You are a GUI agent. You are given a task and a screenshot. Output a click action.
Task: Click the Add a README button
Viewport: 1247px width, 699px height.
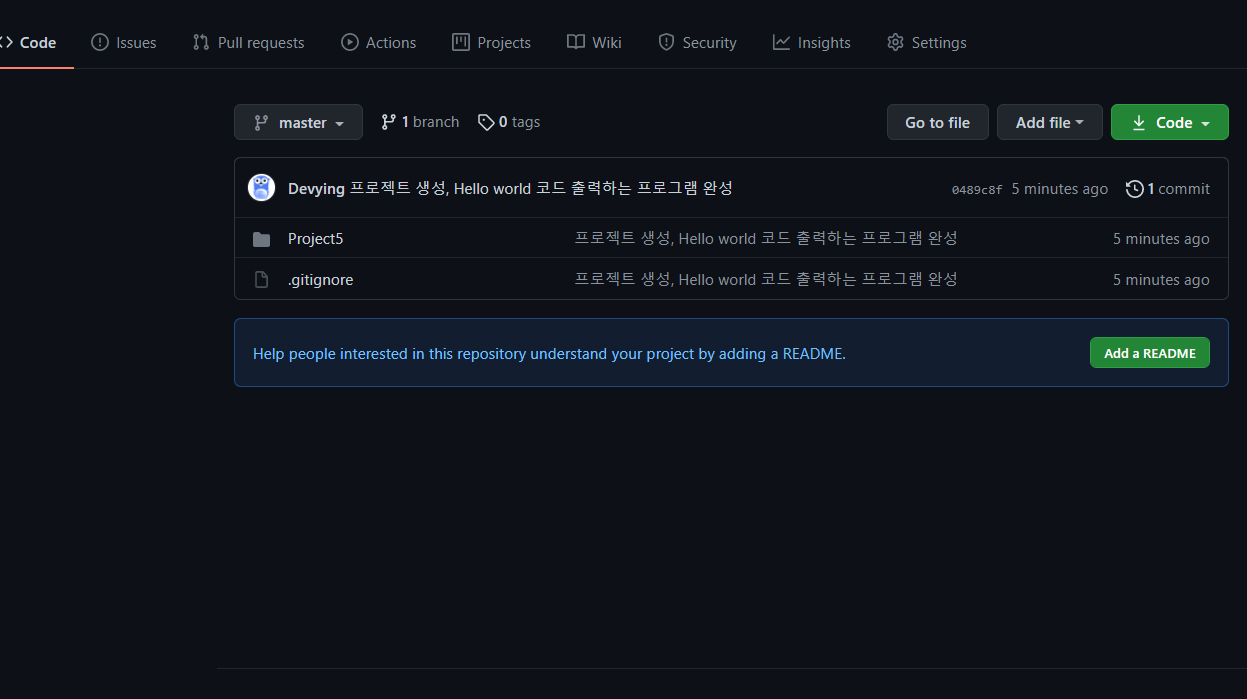[1149, 353]
